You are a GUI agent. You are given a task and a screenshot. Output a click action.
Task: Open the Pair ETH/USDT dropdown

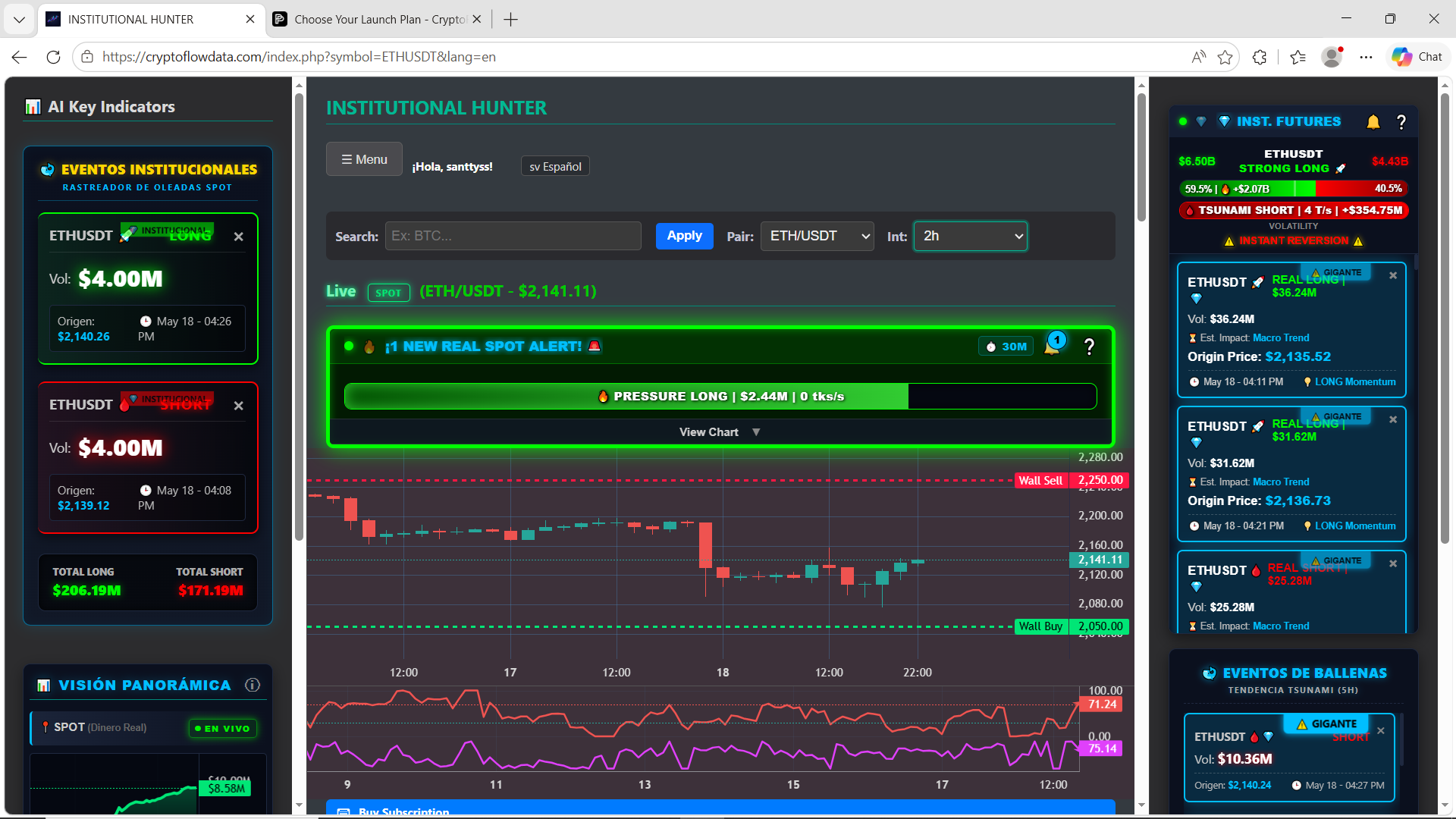817,236
